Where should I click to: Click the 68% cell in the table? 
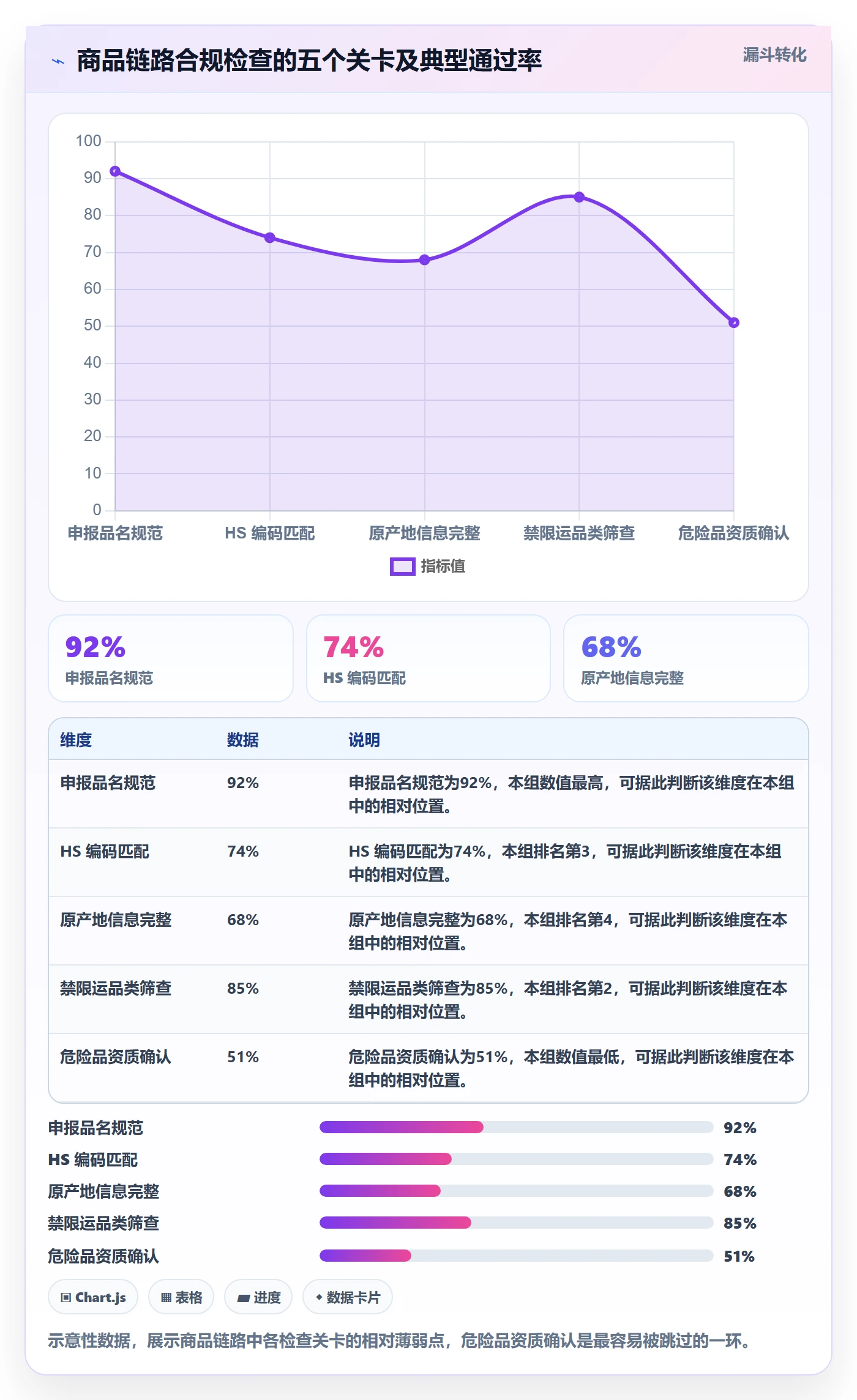tap(243, 920)
